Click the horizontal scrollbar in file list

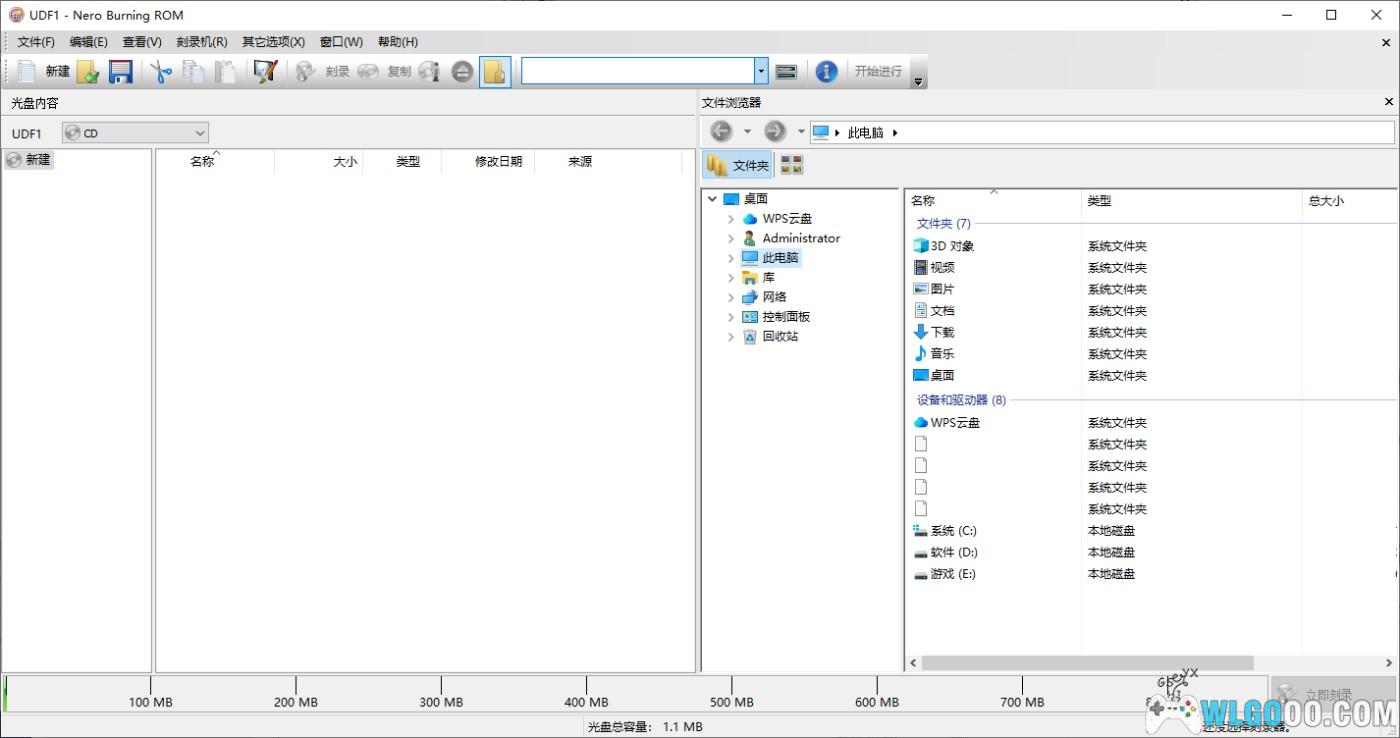click(1087, 663)
